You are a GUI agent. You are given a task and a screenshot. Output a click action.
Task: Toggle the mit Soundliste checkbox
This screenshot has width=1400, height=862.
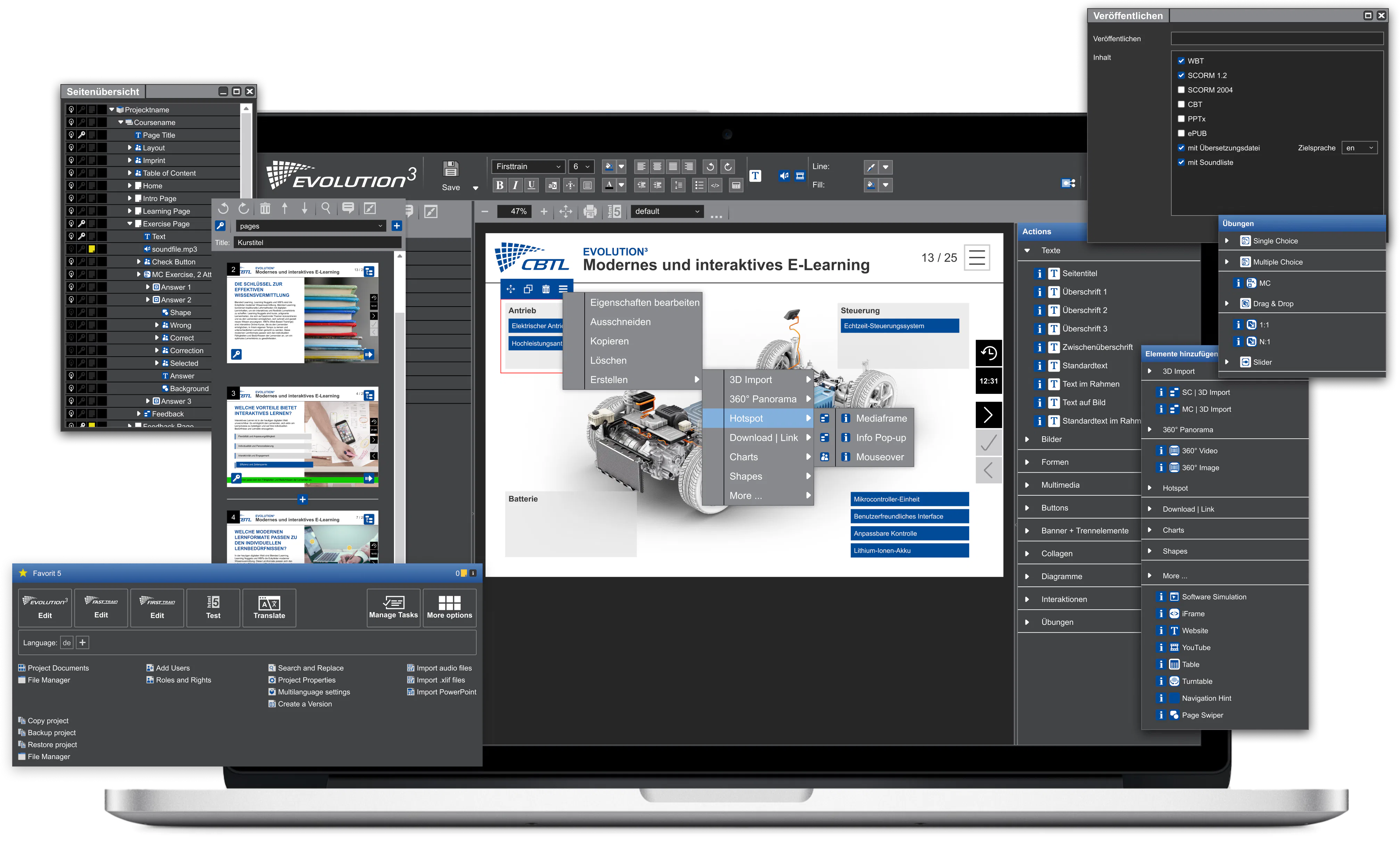point(1181,162)
